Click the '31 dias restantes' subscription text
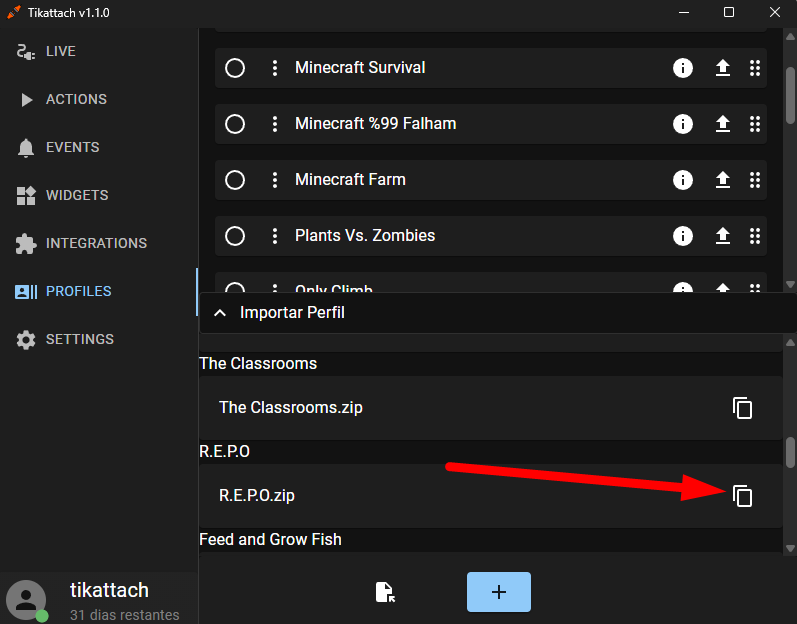This screenshot has height=624, width=797. (125, 615)
